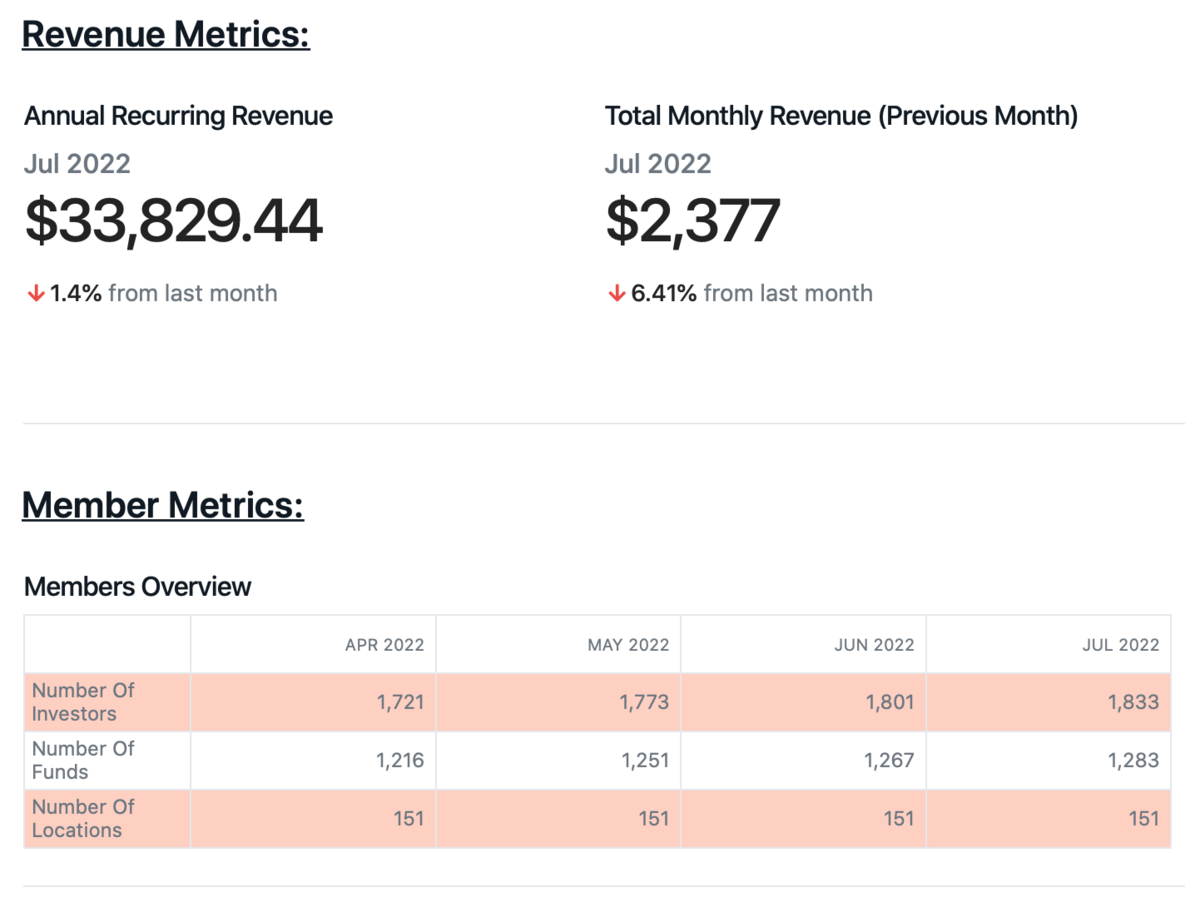
Task: Select the Number Of Funds row label
Action: tap(83, 760)
